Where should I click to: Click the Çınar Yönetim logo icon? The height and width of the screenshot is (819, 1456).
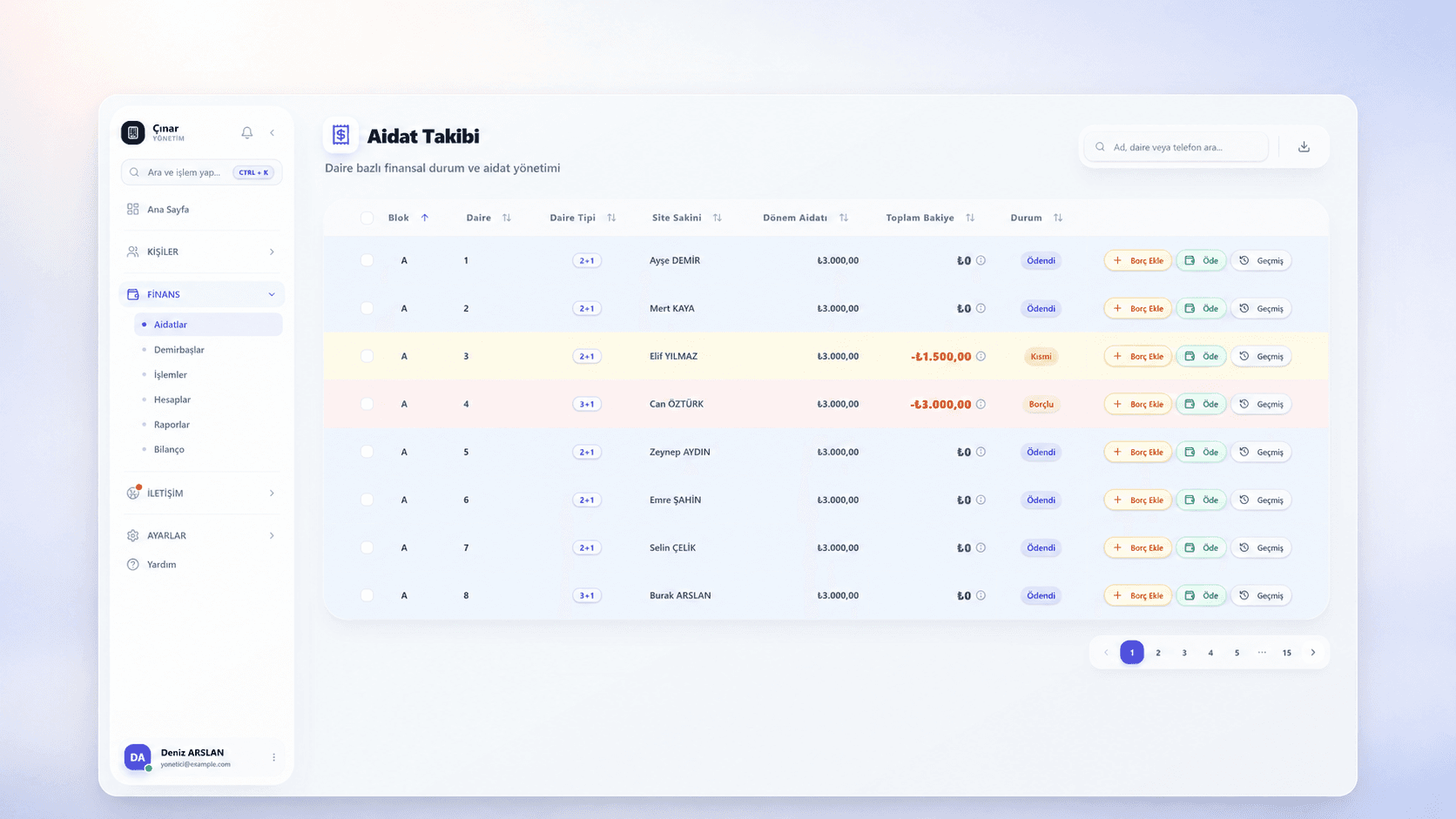point(133,132)
